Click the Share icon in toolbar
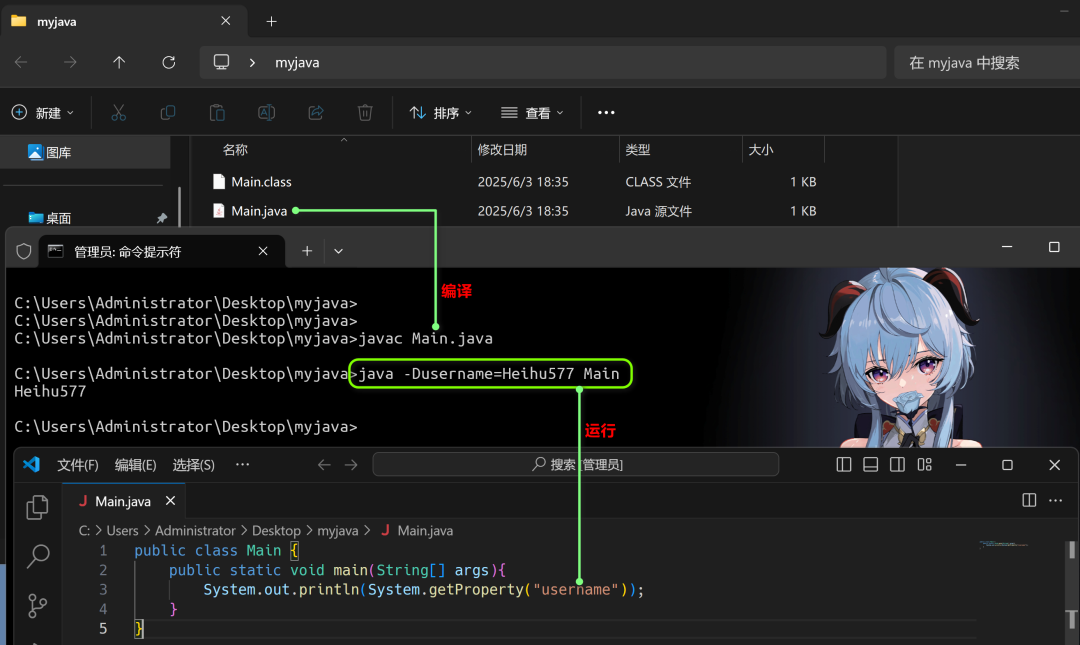 [315, 112]
